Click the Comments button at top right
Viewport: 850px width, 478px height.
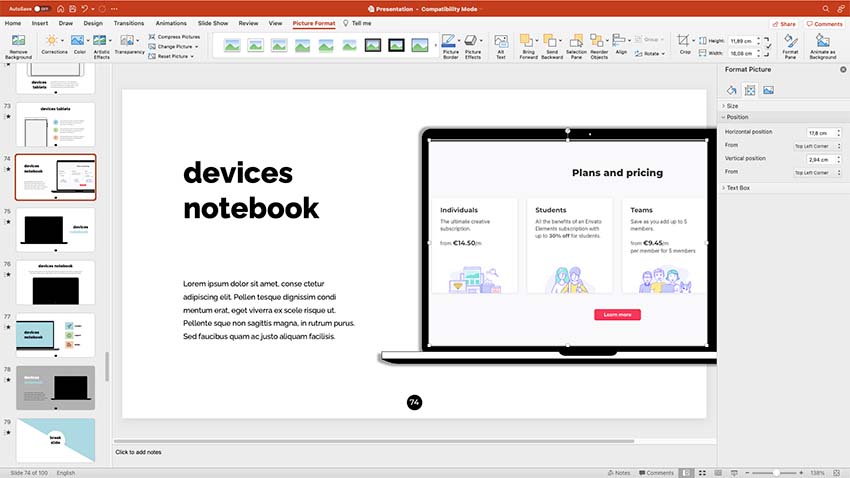coord(824,24)
